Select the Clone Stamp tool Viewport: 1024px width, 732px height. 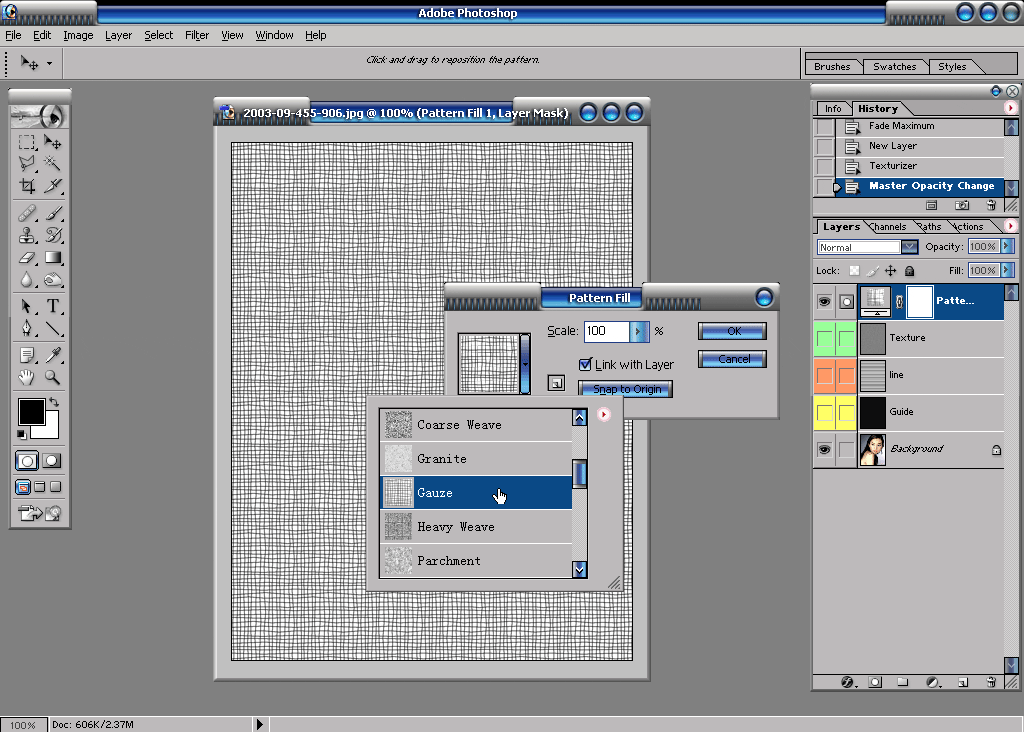point(27,235)
